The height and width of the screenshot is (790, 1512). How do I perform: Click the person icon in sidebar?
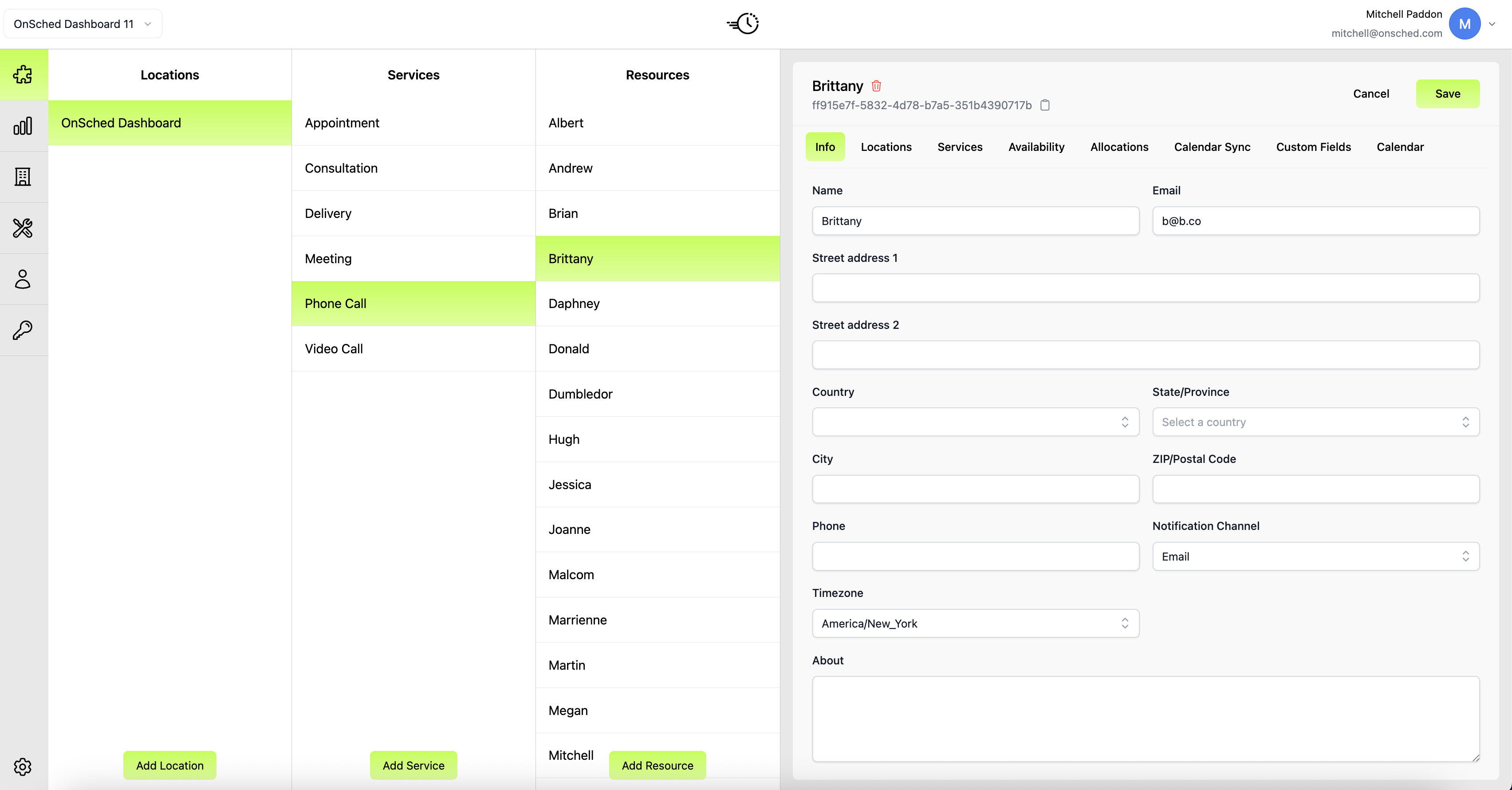pyautogui.click(x=23, y=279)
